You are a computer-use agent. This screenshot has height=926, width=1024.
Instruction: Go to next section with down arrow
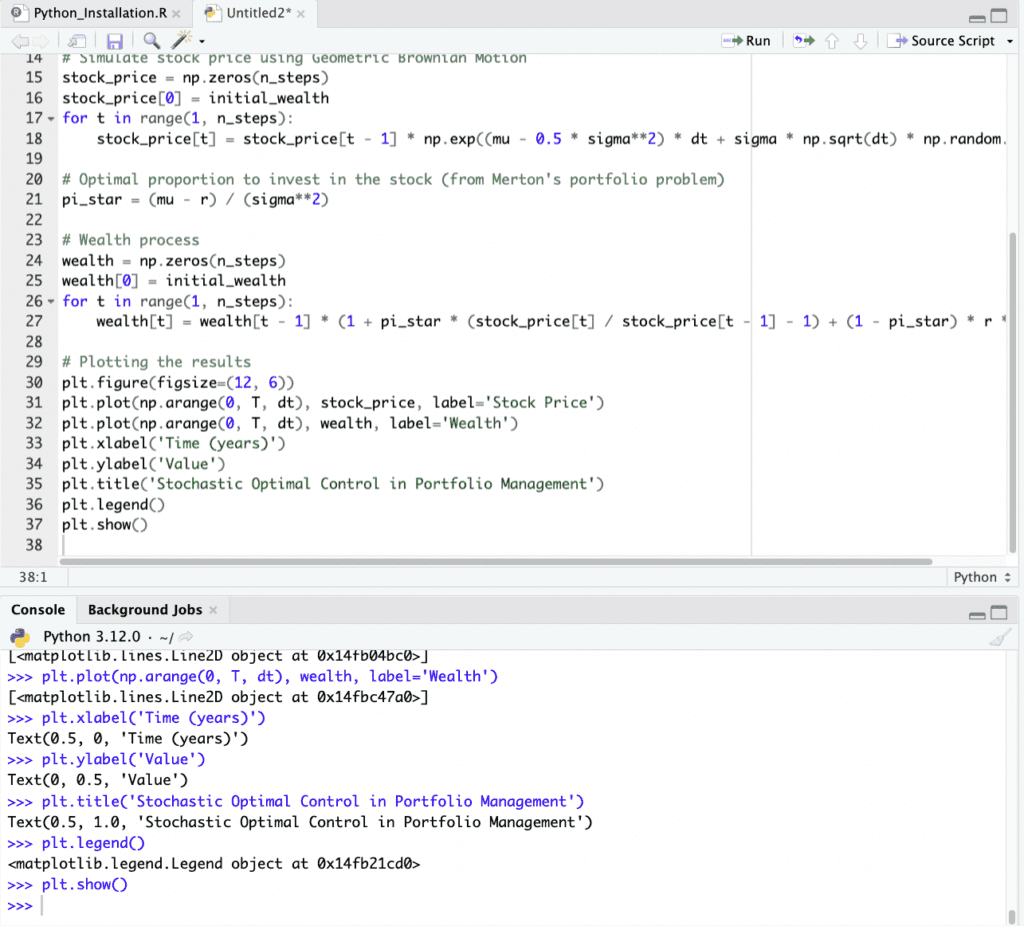tap(860, 41)
